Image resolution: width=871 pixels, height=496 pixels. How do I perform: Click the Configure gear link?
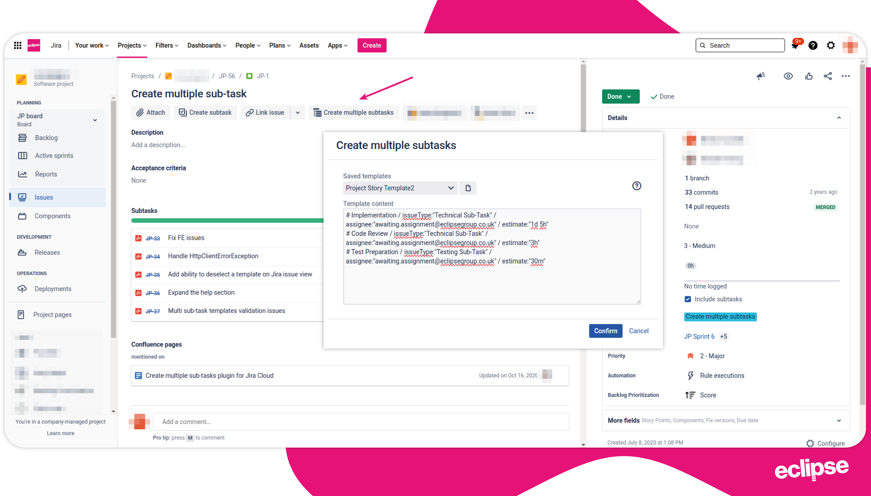point(825,443)
